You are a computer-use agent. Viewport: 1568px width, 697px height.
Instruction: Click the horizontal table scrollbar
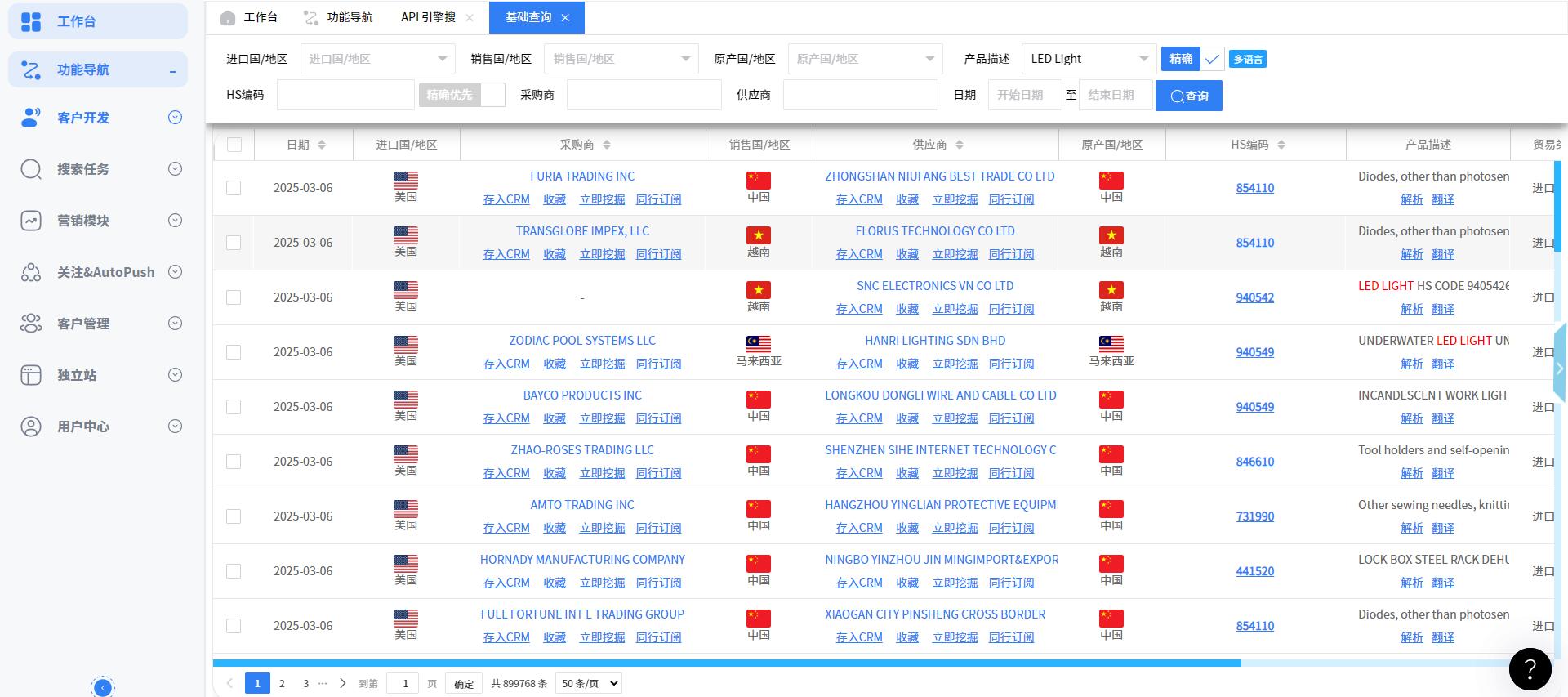(727, 663)
